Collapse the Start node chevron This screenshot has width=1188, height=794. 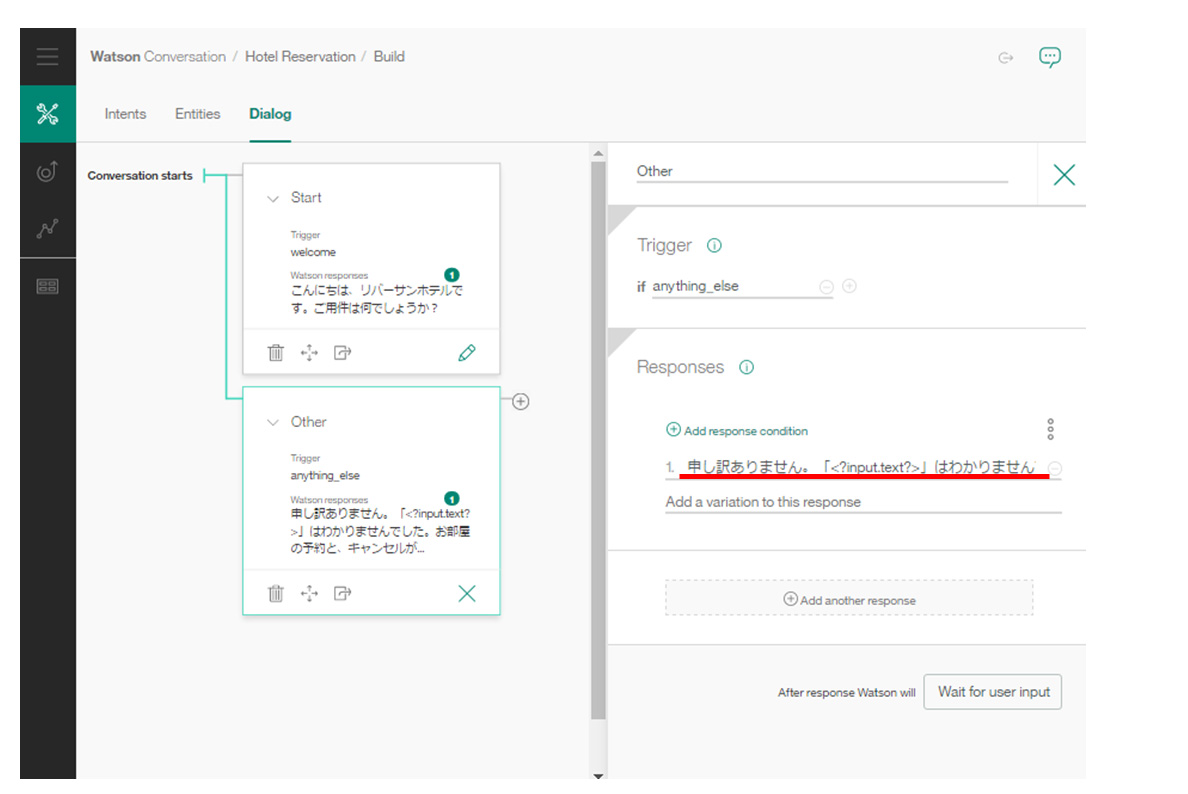point(273,198)
